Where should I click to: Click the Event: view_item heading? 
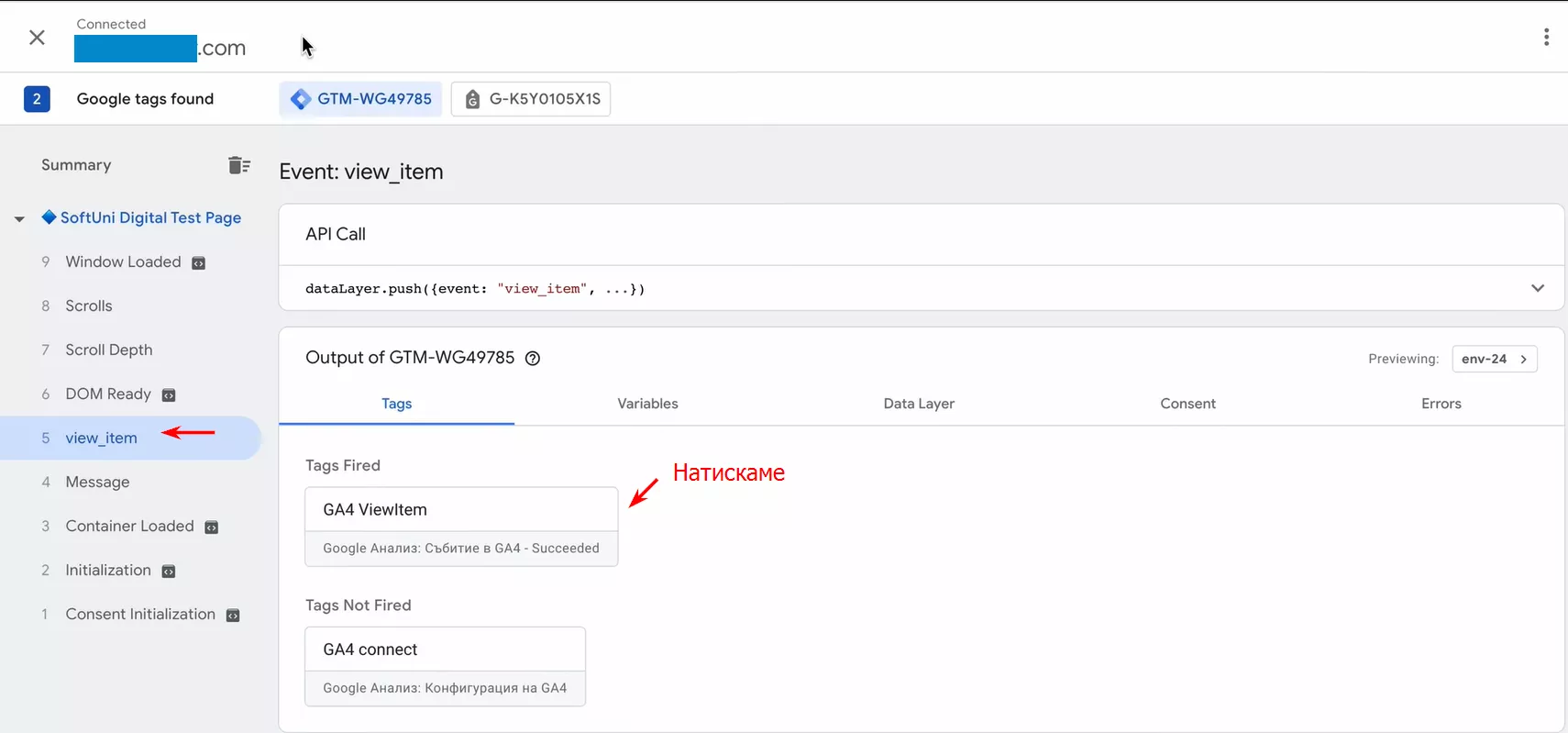pyautogui.click(x=361, y=172)
